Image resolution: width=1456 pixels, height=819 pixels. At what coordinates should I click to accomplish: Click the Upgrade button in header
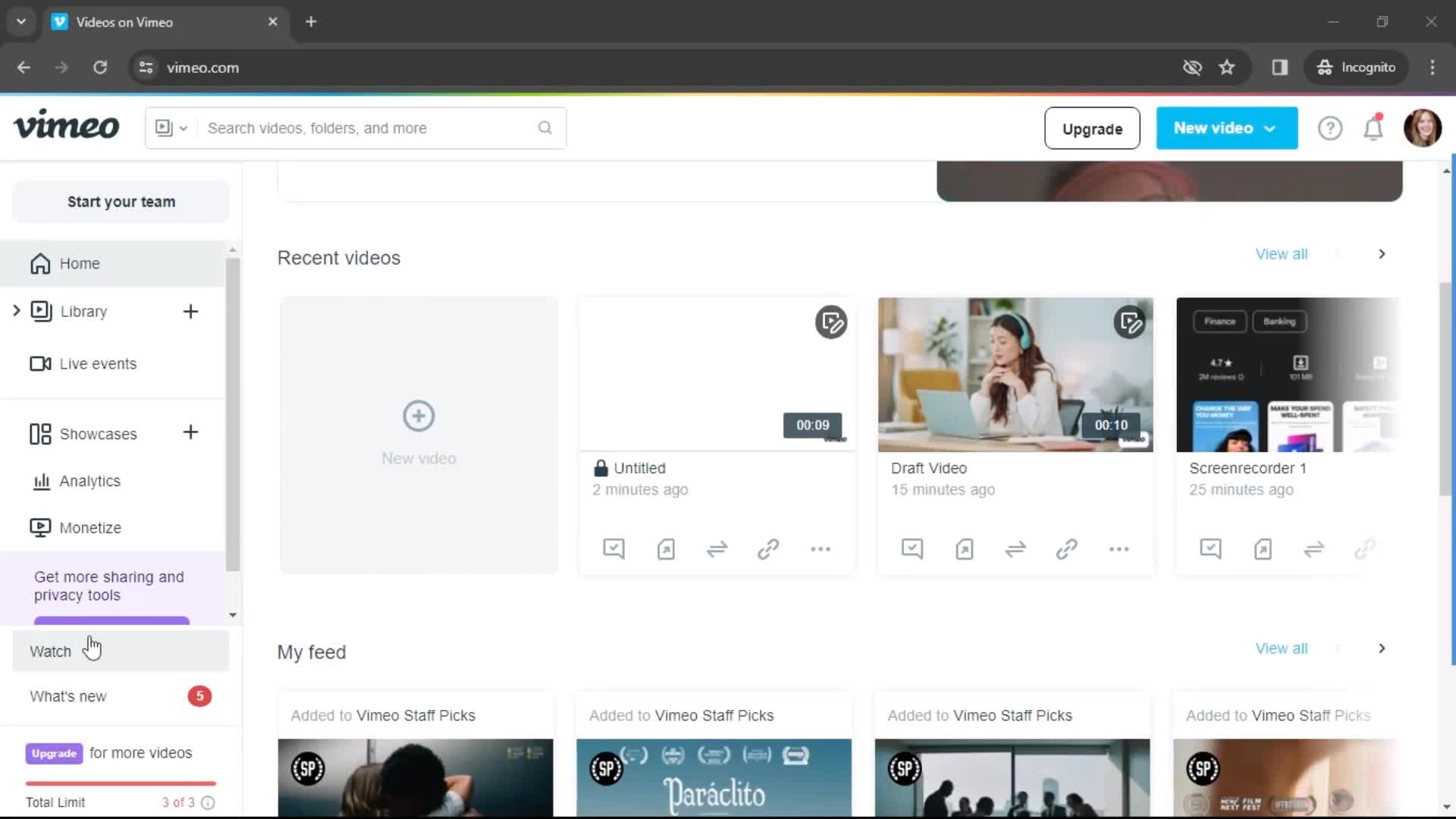pyautogui.click(x=1092, y=128)
